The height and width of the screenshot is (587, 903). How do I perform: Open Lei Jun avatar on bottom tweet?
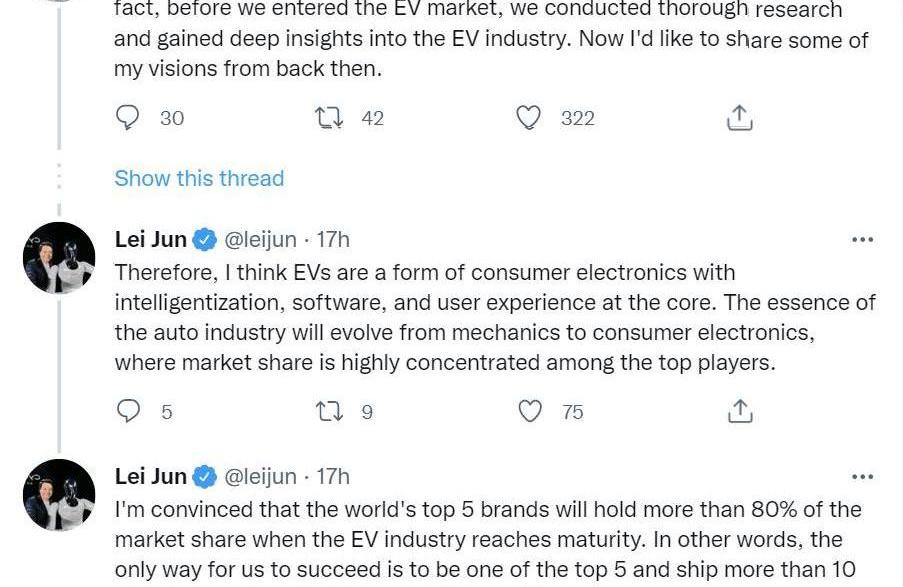click(59, 495)
